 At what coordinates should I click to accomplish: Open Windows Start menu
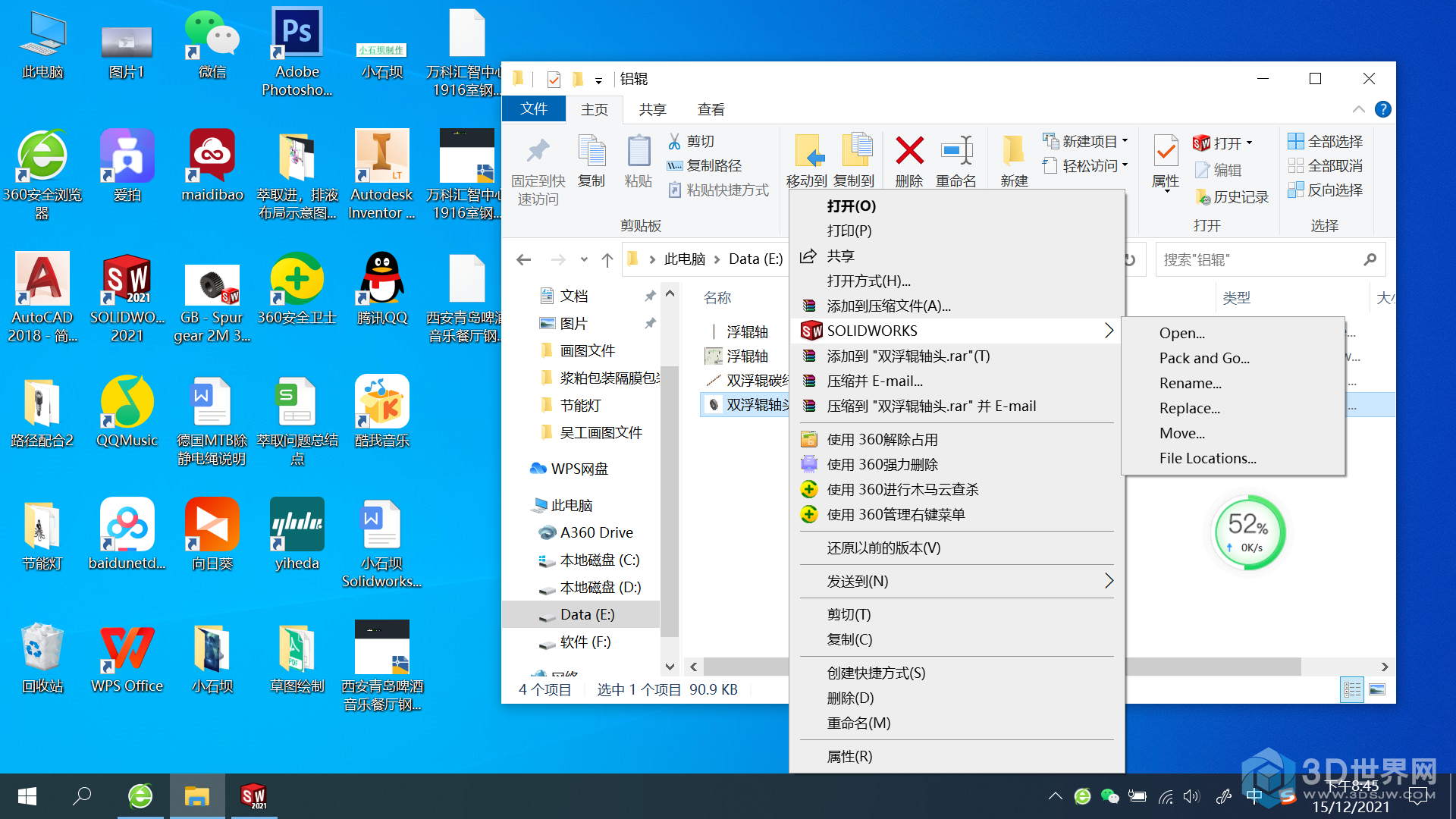click(27, 796)
